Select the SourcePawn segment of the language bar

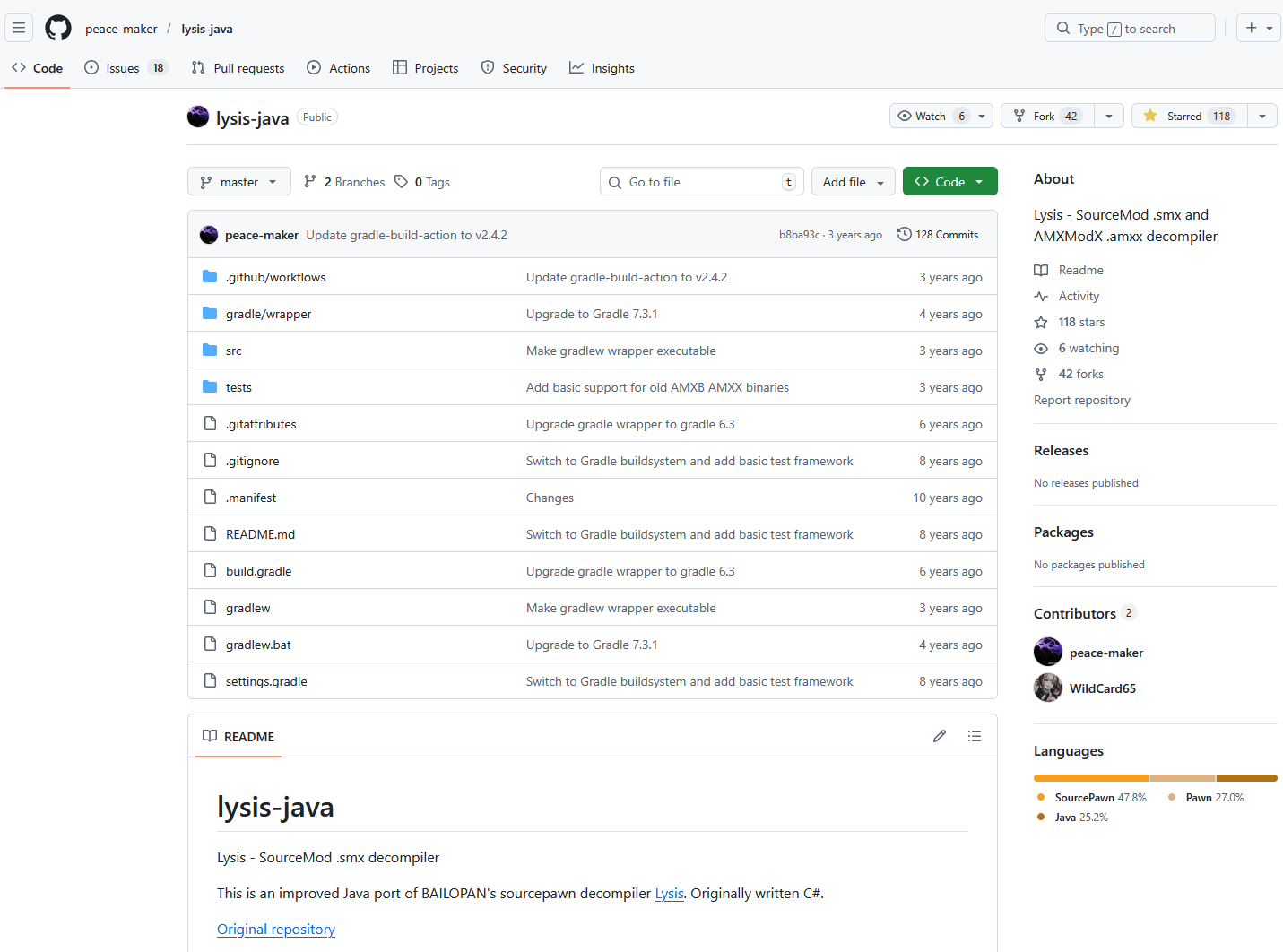[x=1090, y=777]
